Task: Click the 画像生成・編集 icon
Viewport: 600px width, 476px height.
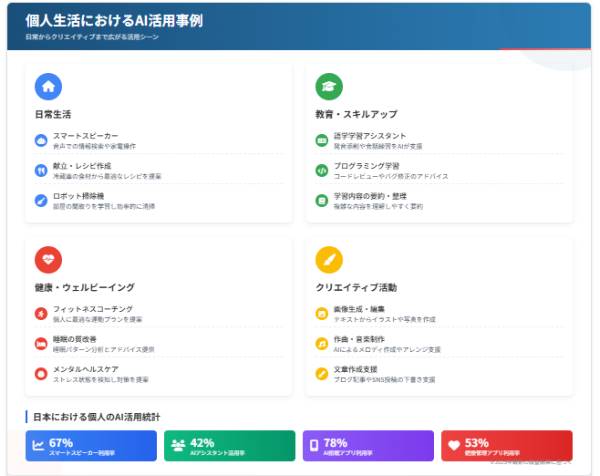Action: pyautogui.click(x=322, y=313)
